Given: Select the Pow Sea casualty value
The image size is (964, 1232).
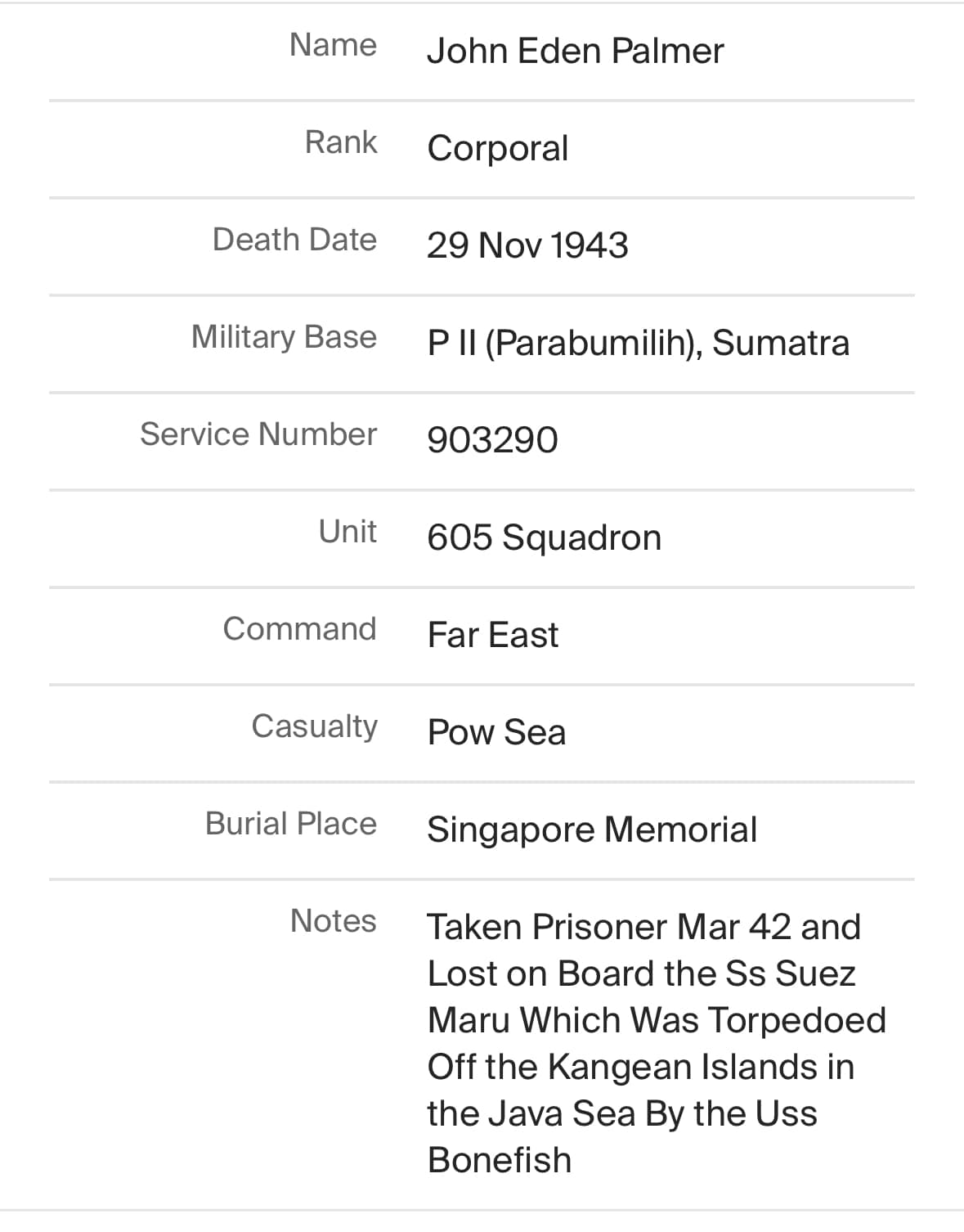Looking at the screenshot, I should click(x=496, y=732).
